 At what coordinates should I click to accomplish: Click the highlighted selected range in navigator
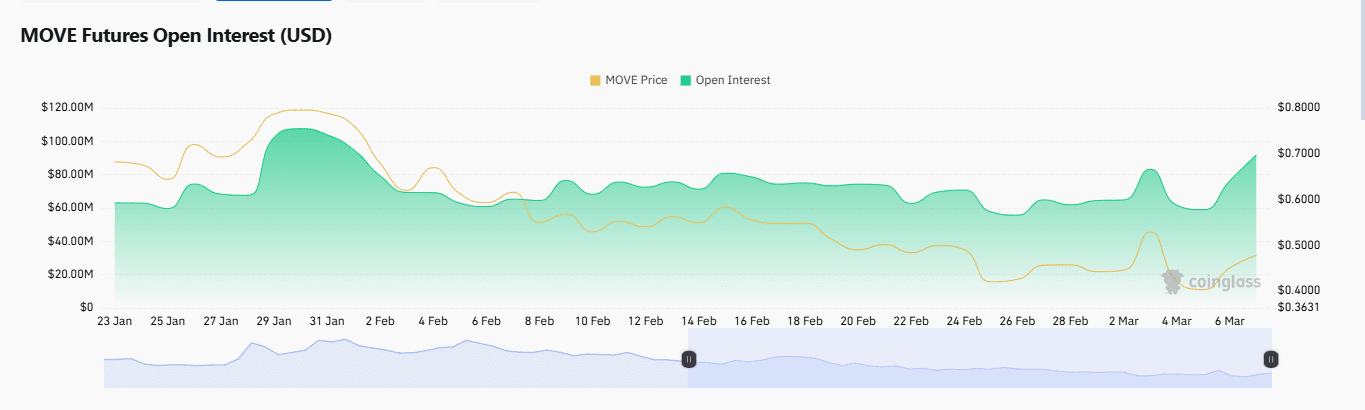coord(980,359)
